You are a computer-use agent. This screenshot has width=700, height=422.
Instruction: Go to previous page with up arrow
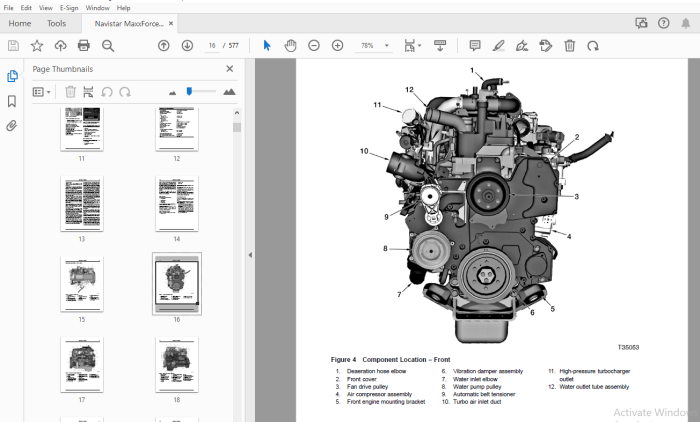pyautogui.click(x=164, y=46)
